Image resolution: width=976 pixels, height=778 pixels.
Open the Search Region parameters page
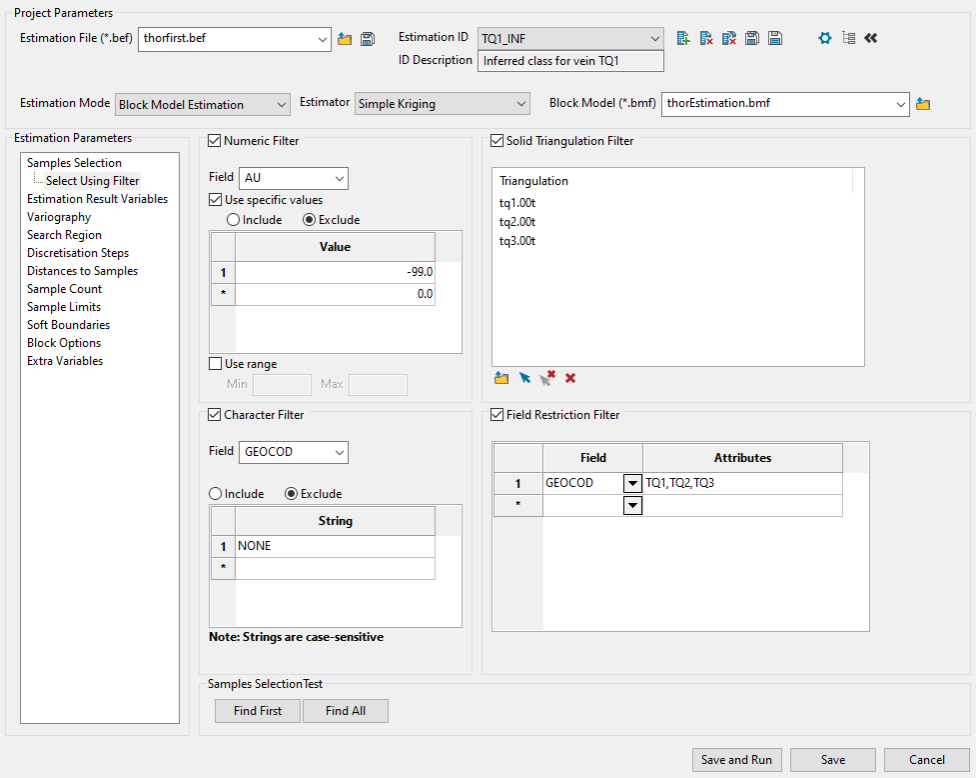(x=64, y=235)
